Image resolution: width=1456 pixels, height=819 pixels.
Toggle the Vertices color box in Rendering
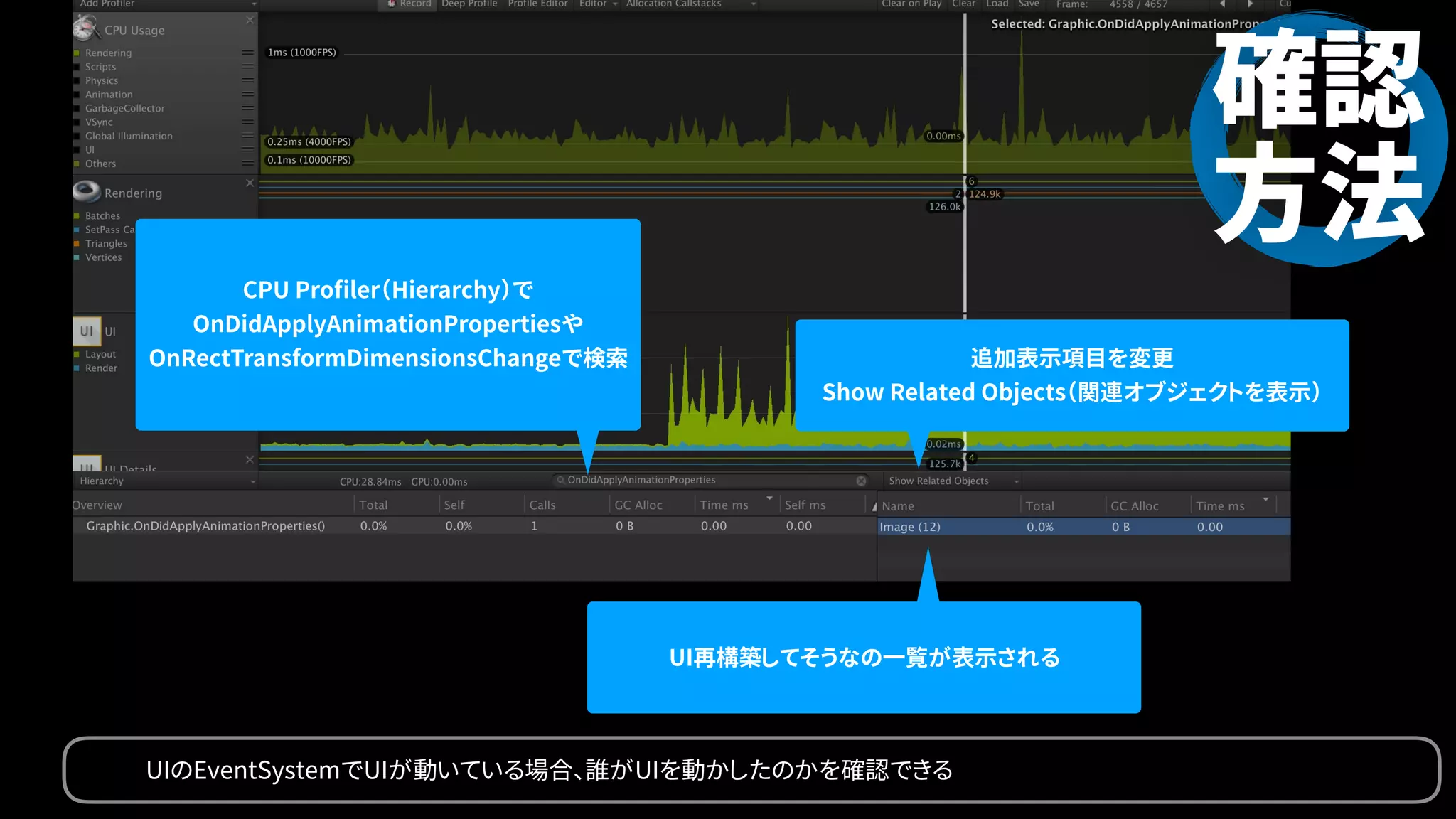pos(77,257)
